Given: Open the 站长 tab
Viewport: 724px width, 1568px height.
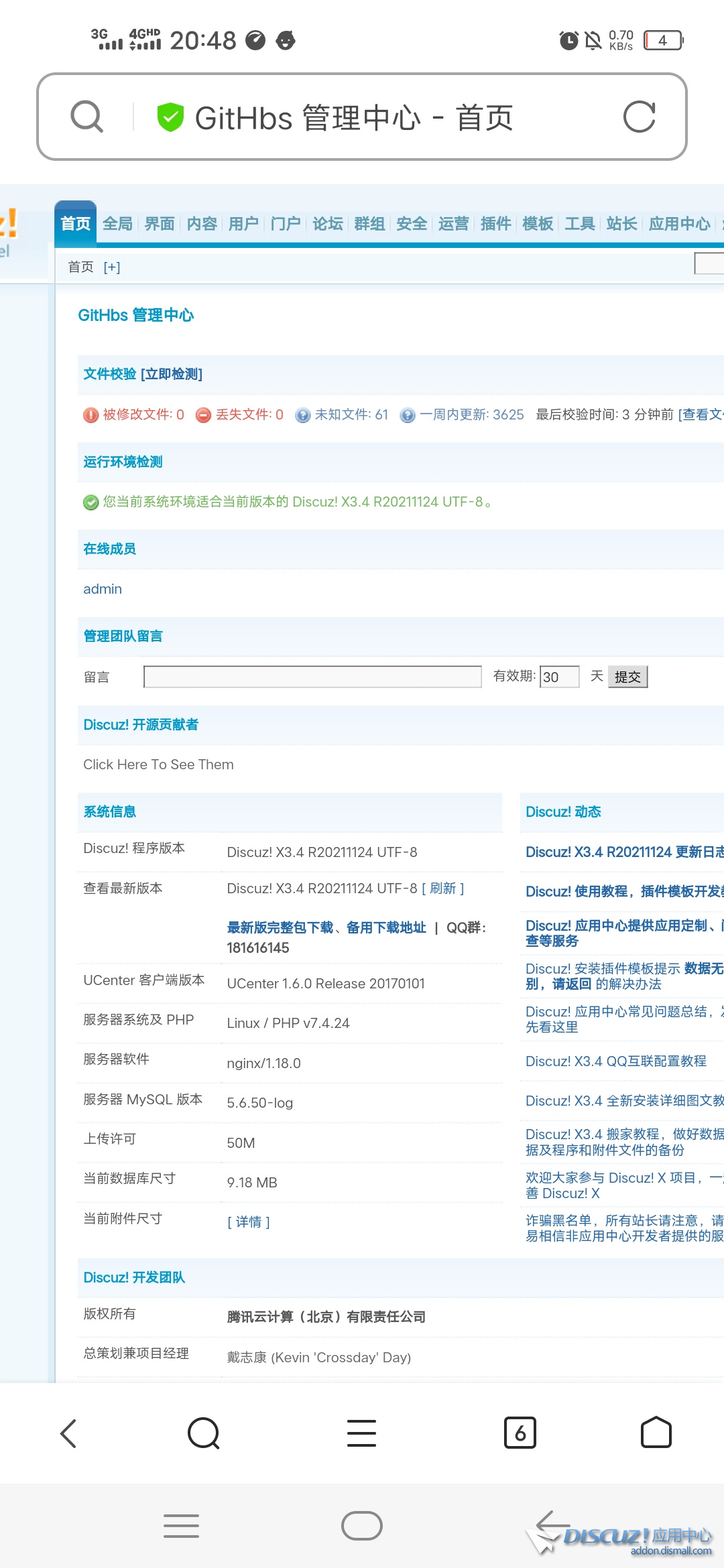Looking at the screenshot, I should 621,223.
